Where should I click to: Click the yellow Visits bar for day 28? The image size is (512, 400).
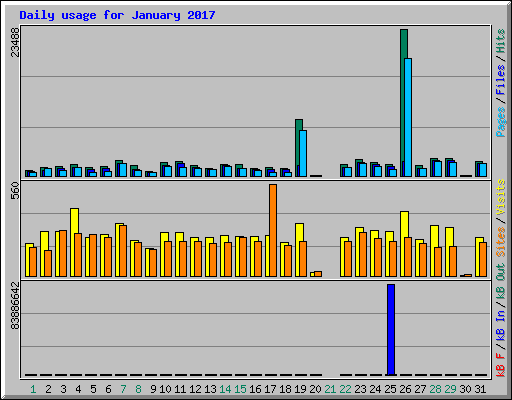pyautogui.click(x=434, y=251)
